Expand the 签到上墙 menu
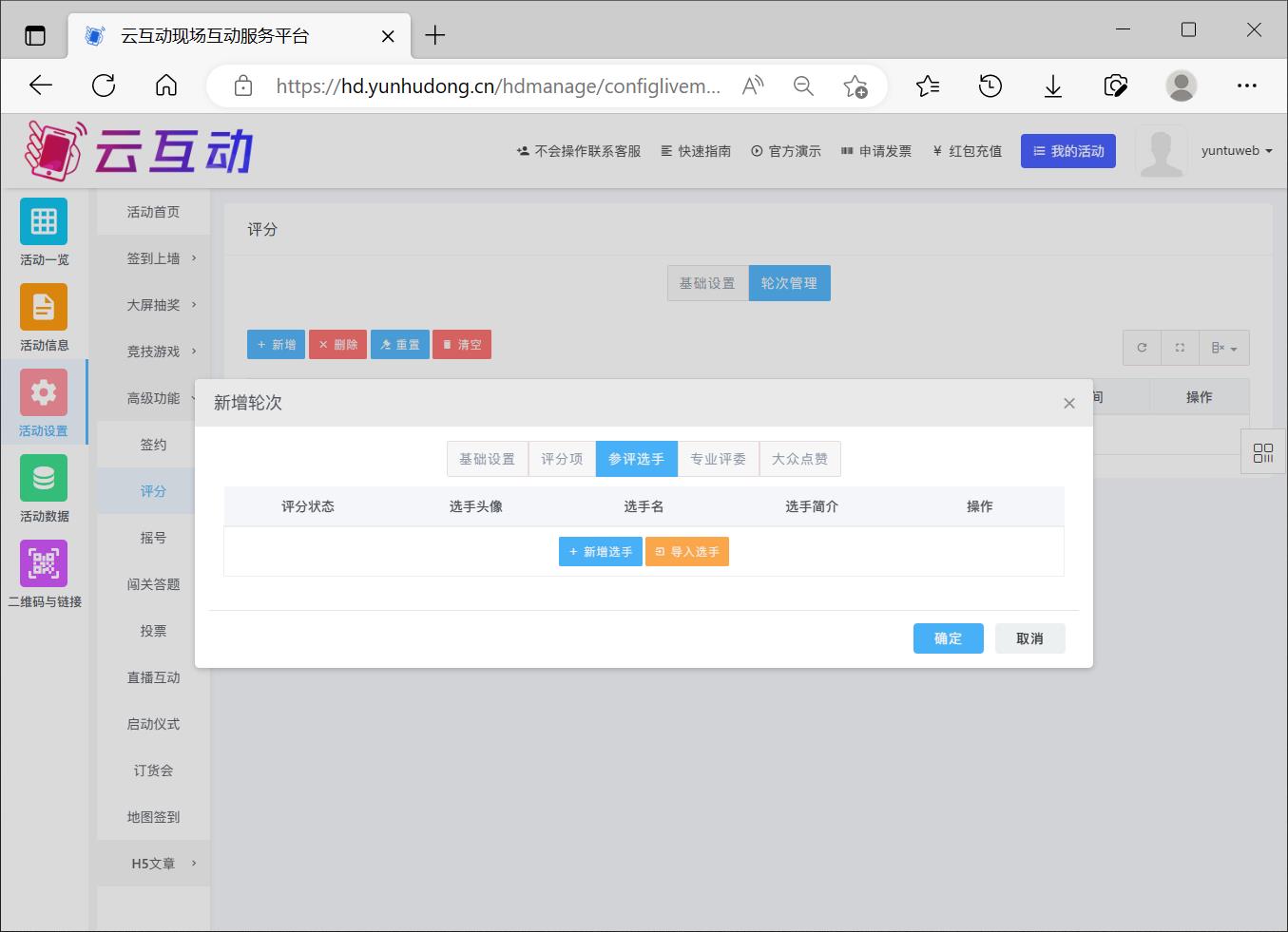 point(153,258)
